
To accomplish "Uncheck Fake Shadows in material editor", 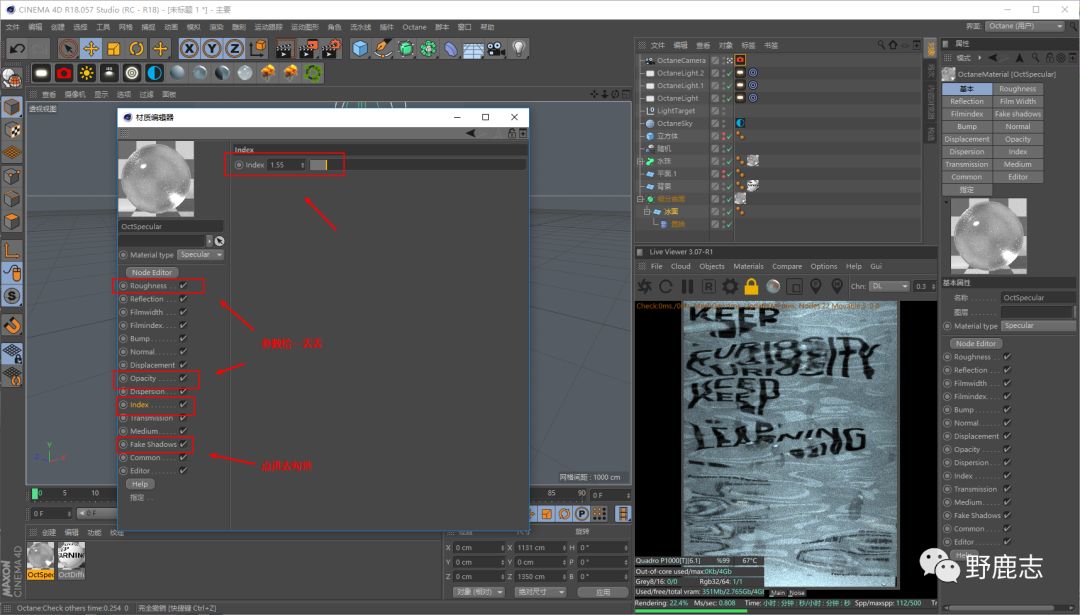I will (x=184, y=444).
